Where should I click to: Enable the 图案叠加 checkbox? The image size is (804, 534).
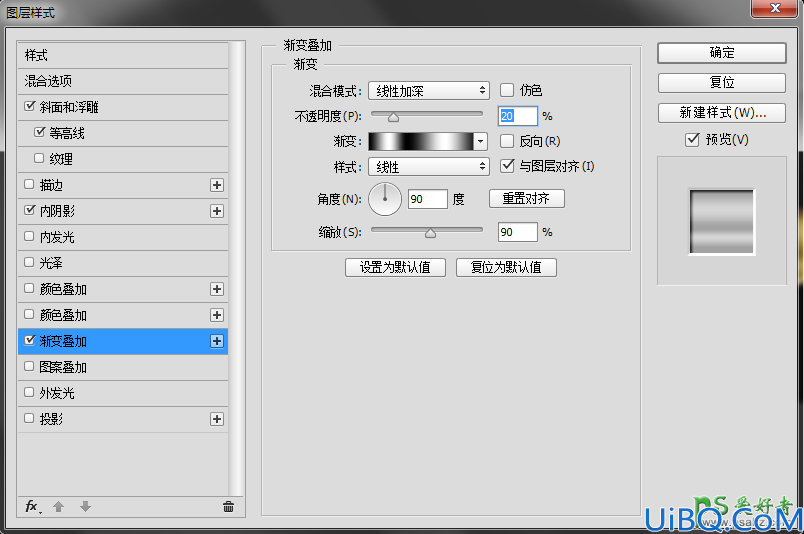(x=29, y=366)
